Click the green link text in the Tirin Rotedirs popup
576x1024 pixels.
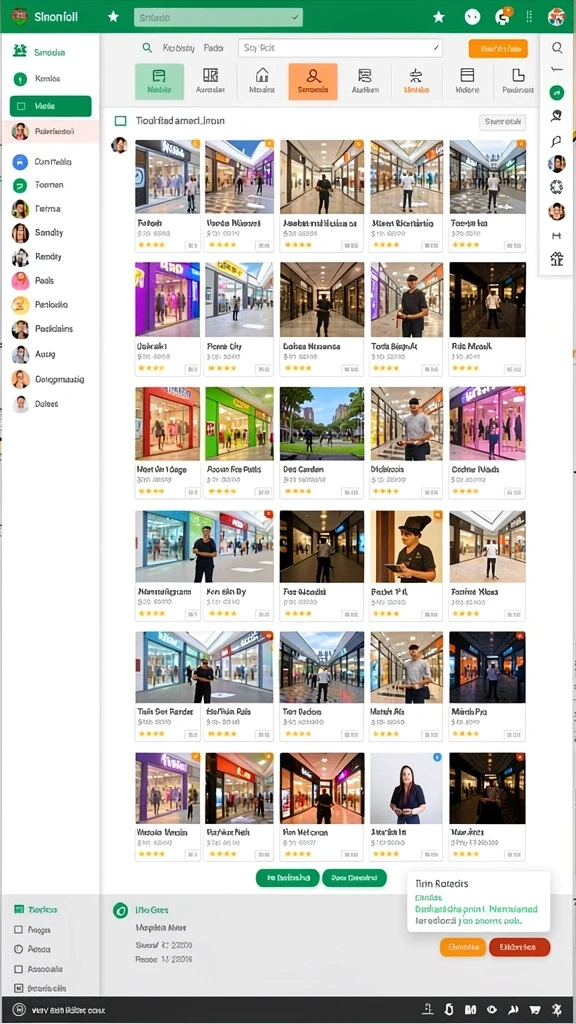tap(476, 909)
